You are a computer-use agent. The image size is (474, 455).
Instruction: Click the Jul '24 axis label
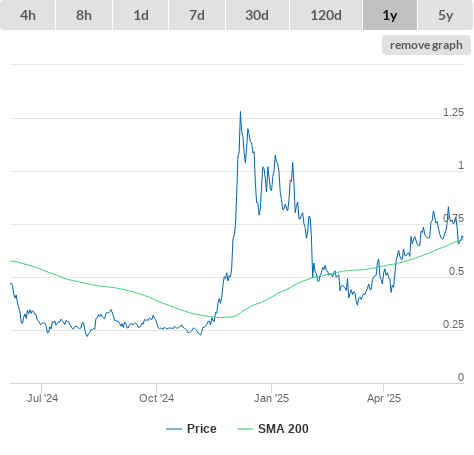click(42, 398)
